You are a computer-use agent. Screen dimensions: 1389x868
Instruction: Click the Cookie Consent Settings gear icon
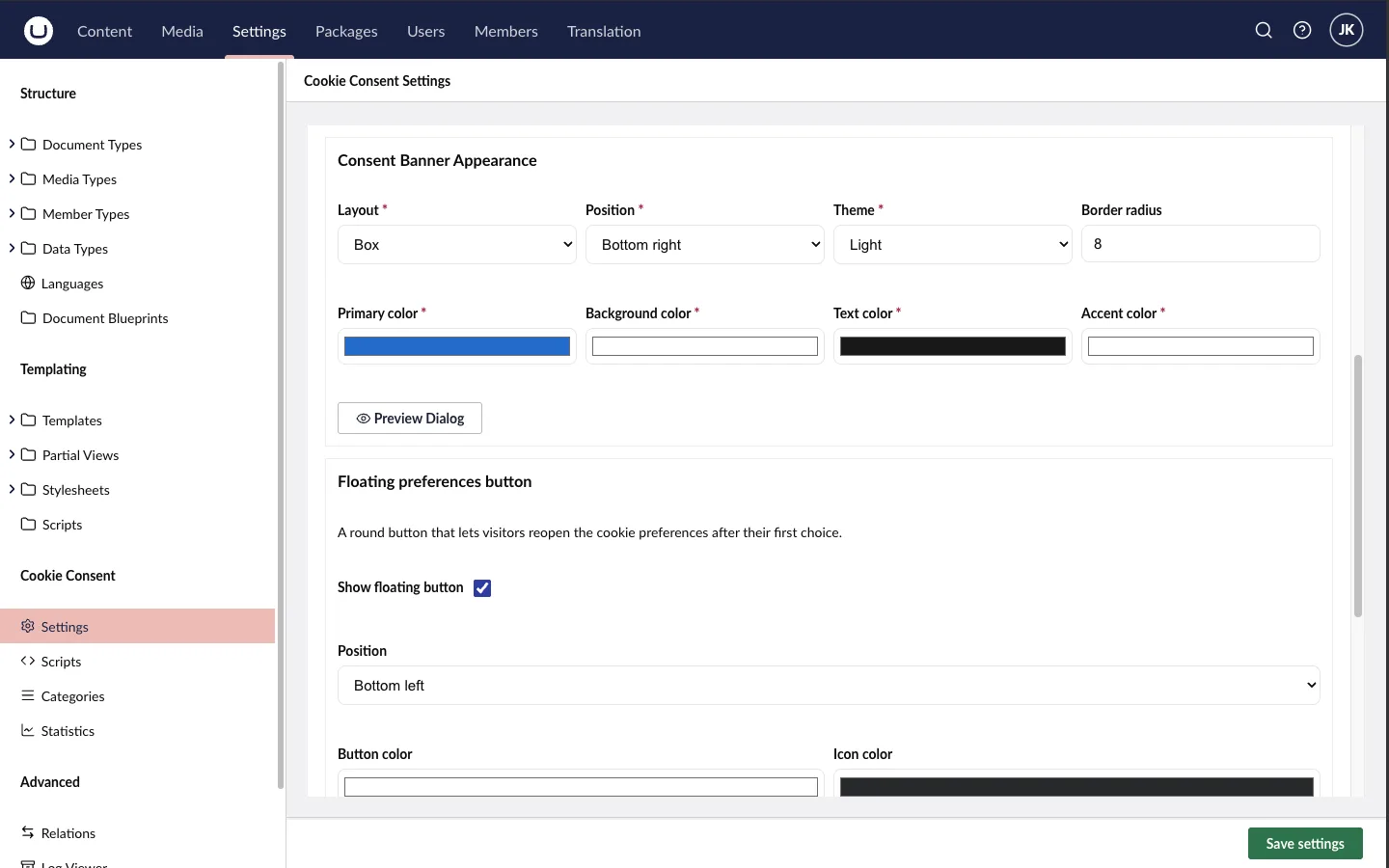tap(28, 626)
